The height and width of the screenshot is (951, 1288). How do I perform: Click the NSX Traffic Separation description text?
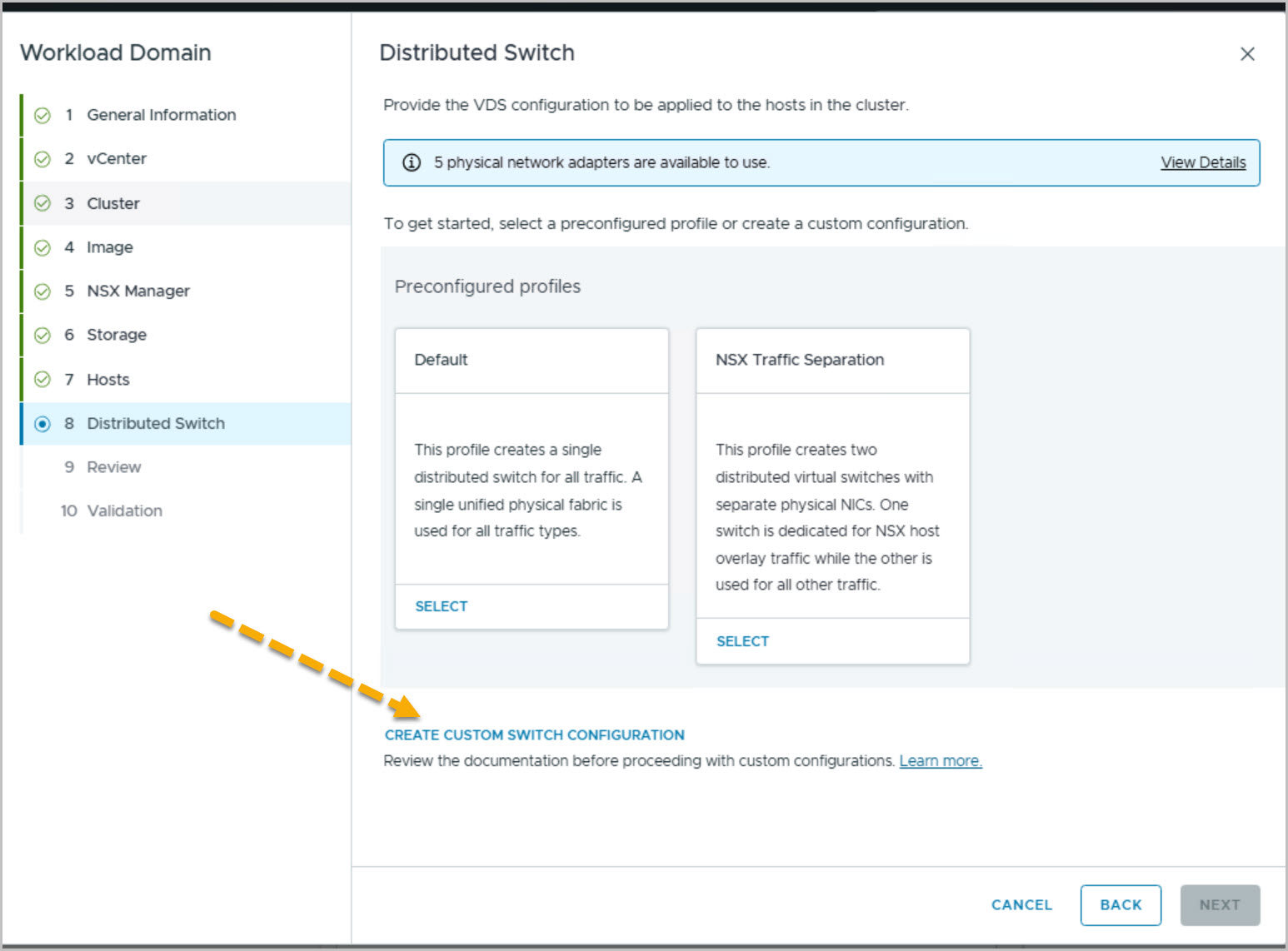(827, 517)
